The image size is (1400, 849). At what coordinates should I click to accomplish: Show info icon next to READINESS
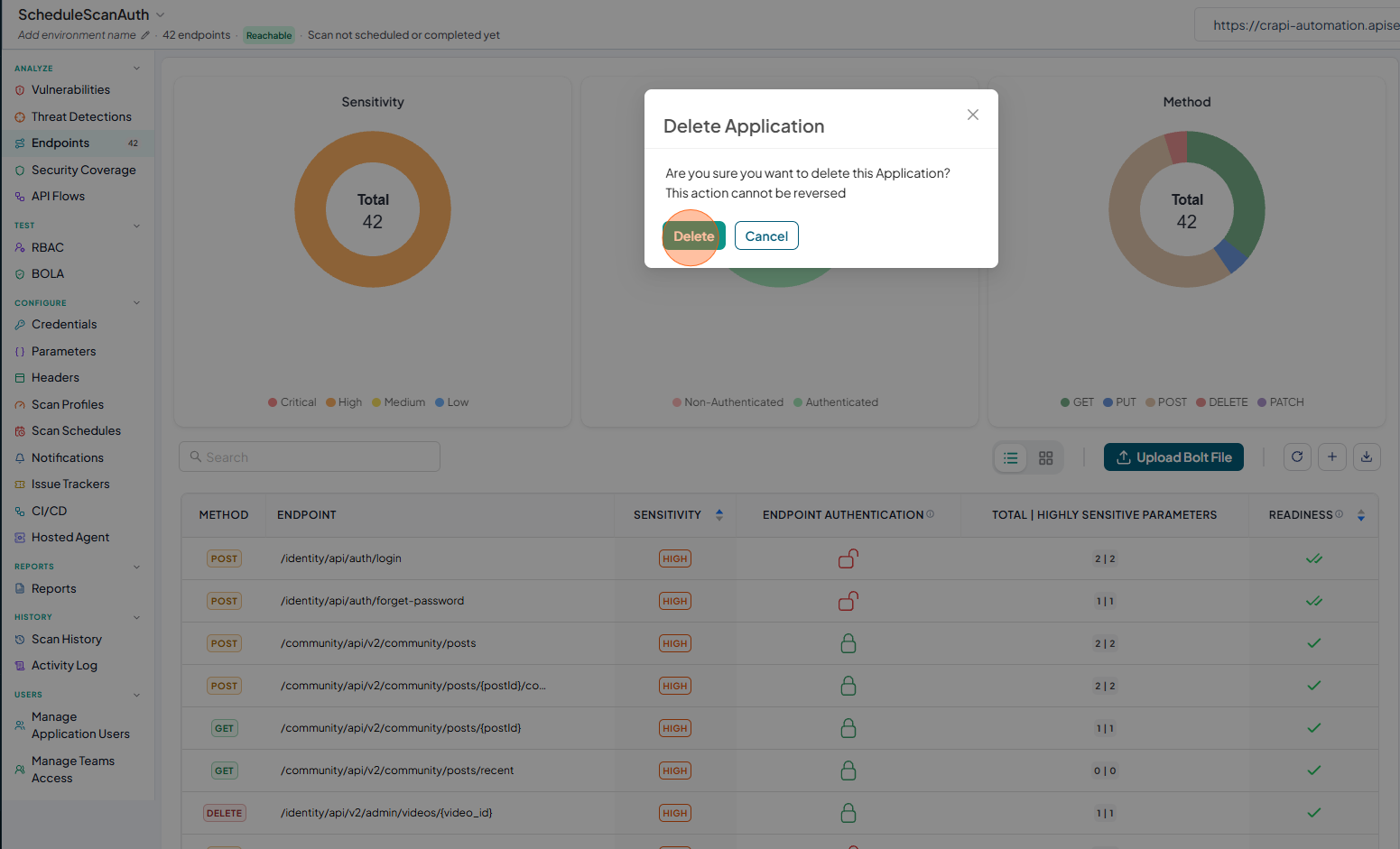coord(1340,514)
